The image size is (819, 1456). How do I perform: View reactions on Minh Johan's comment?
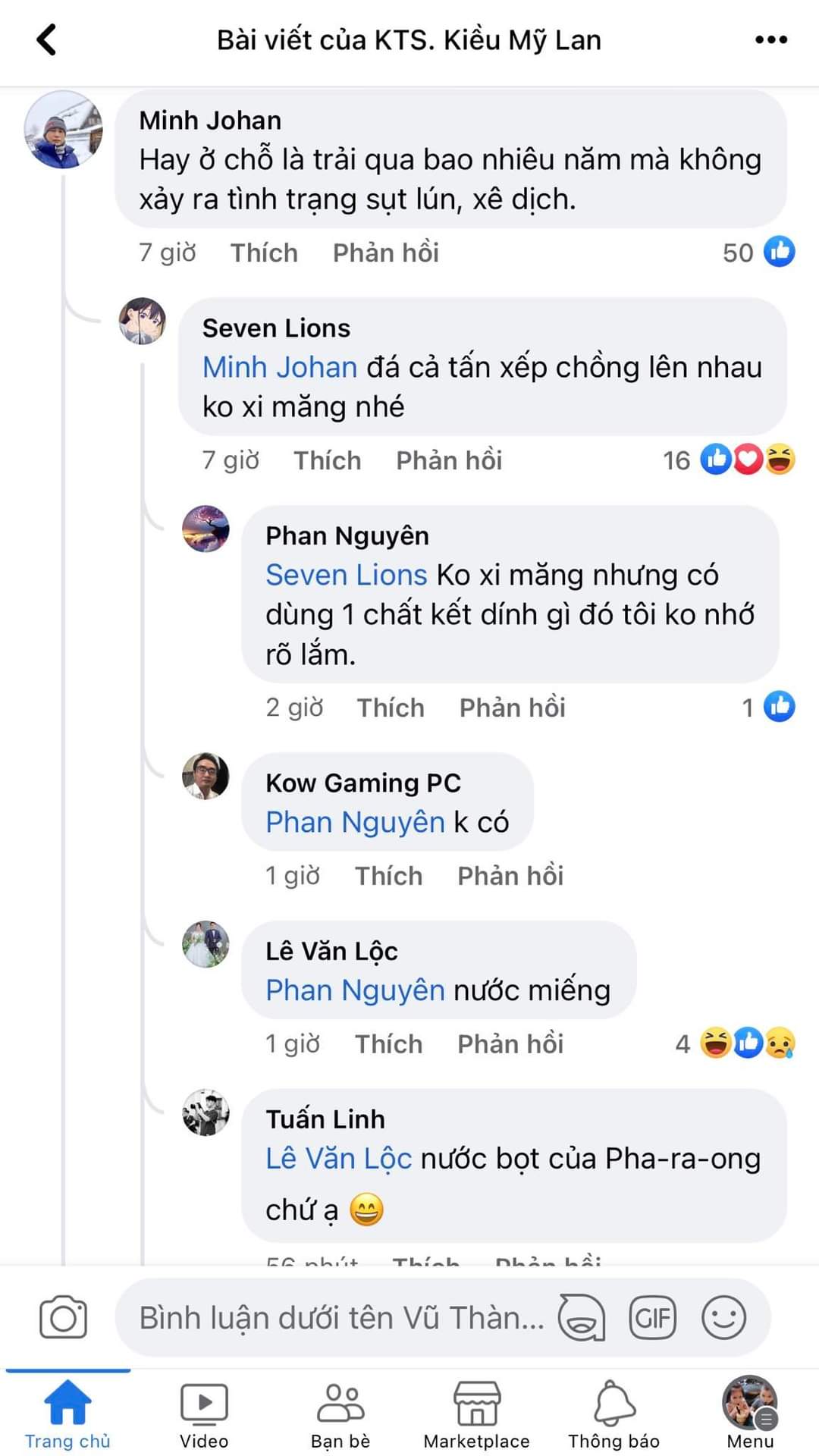pos(758,253)
